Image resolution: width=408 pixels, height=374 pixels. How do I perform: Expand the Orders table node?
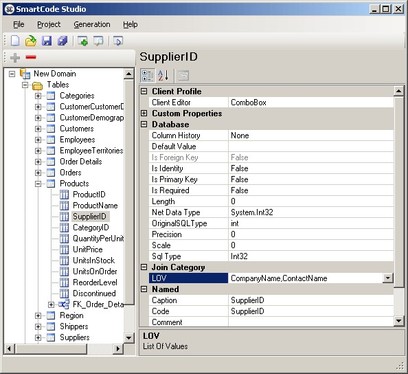click(38, 173)
